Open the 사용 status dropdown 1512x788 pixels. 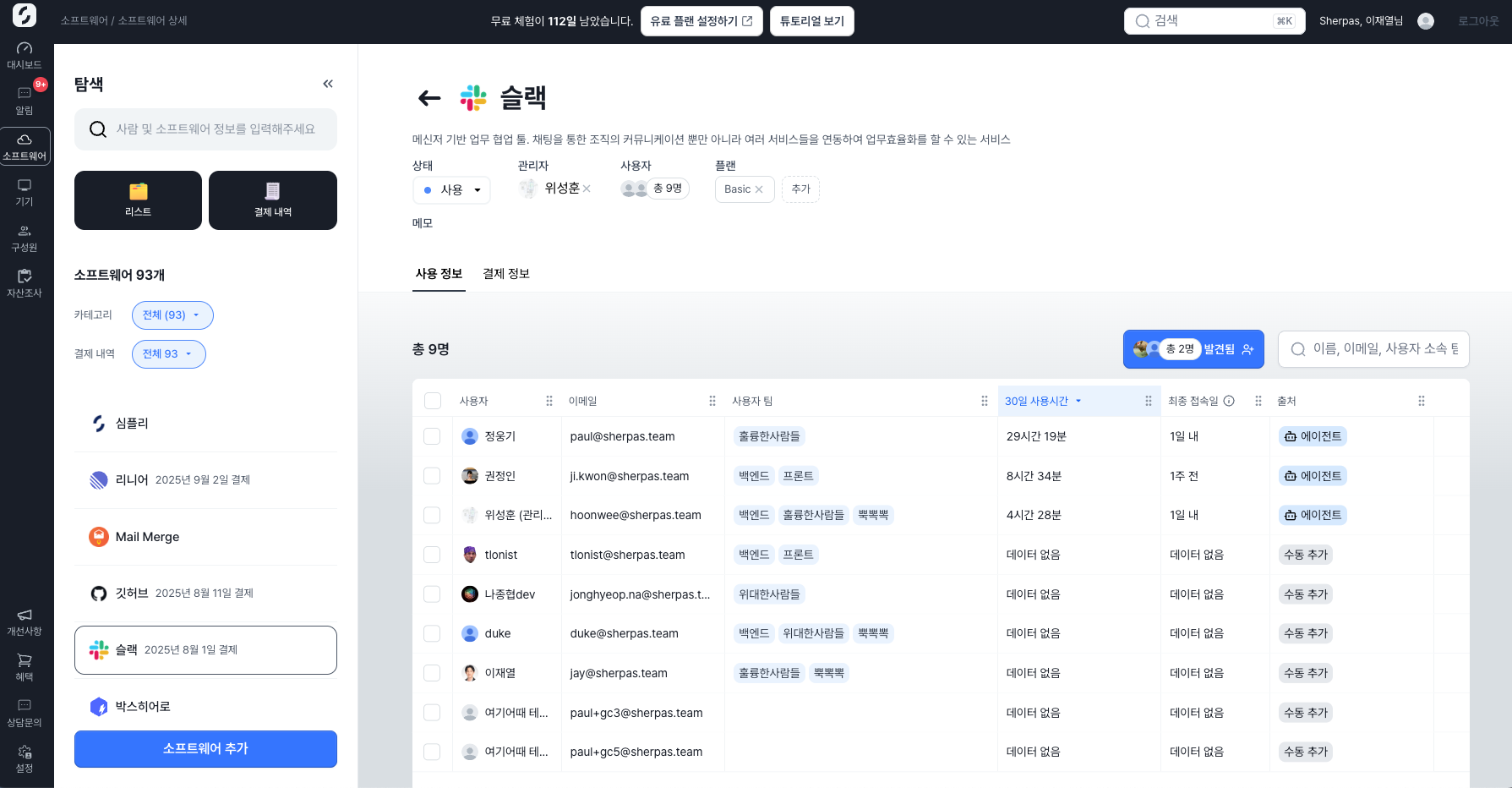[451, 189]
